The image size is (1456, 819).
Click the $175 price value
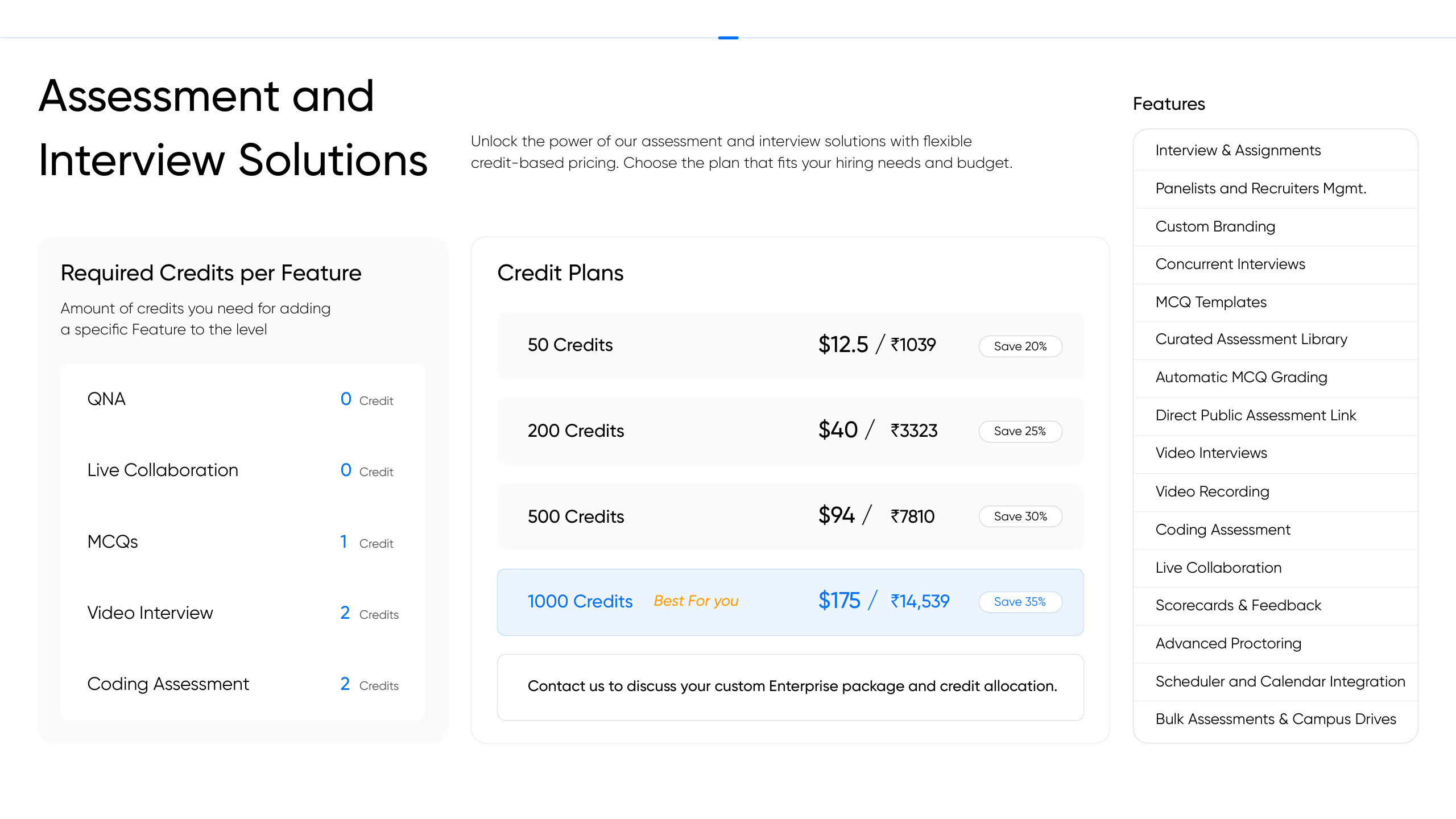pos(839,601)
